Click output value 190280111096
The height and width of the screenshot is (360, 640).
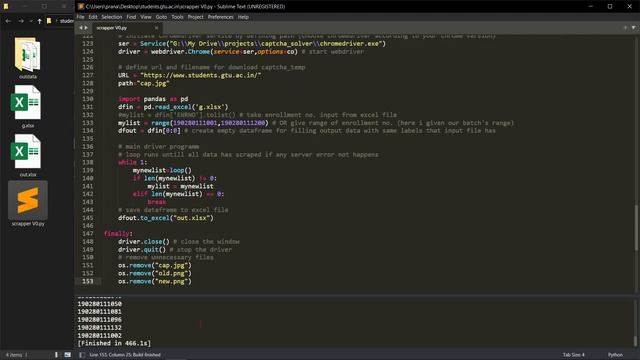point(100,320)
